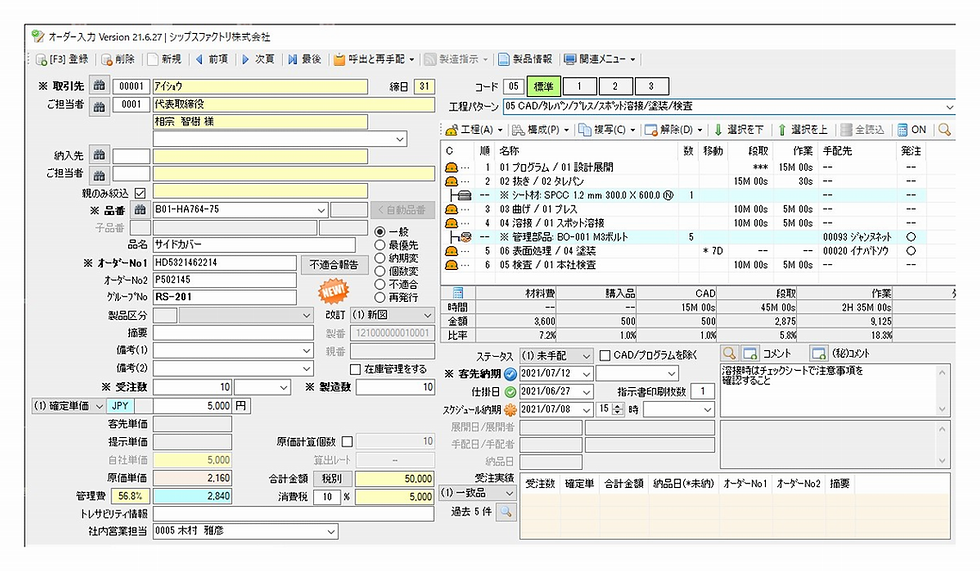980x571 pixels.
Task: Click the 新規 new document icon
Action: 152,59
